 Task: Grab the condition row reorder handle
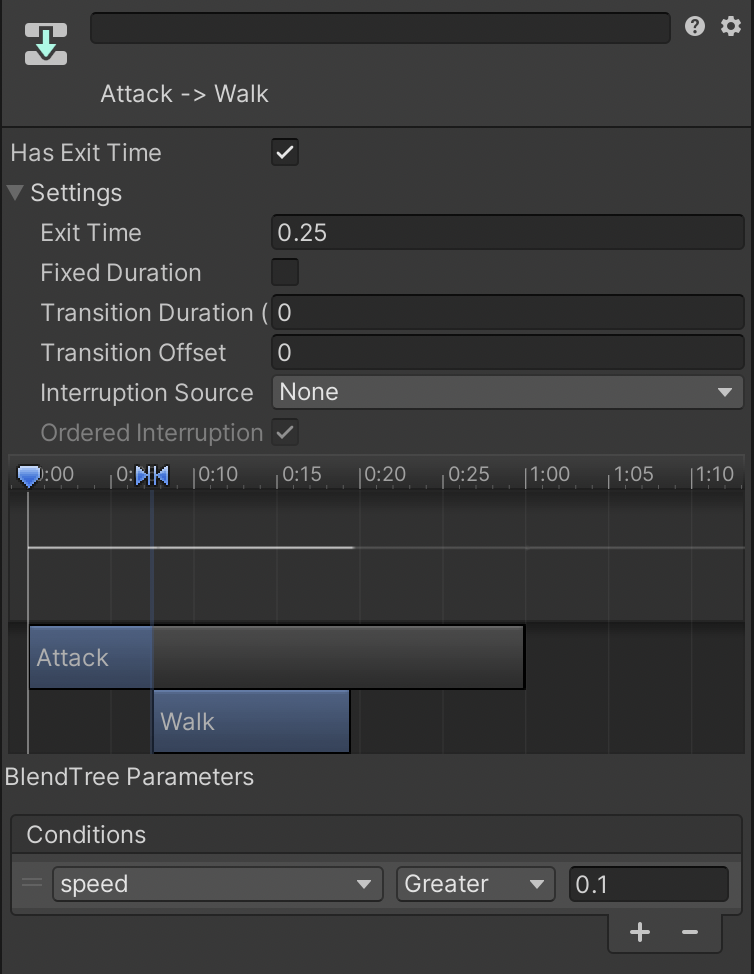[x=32, y=883]
